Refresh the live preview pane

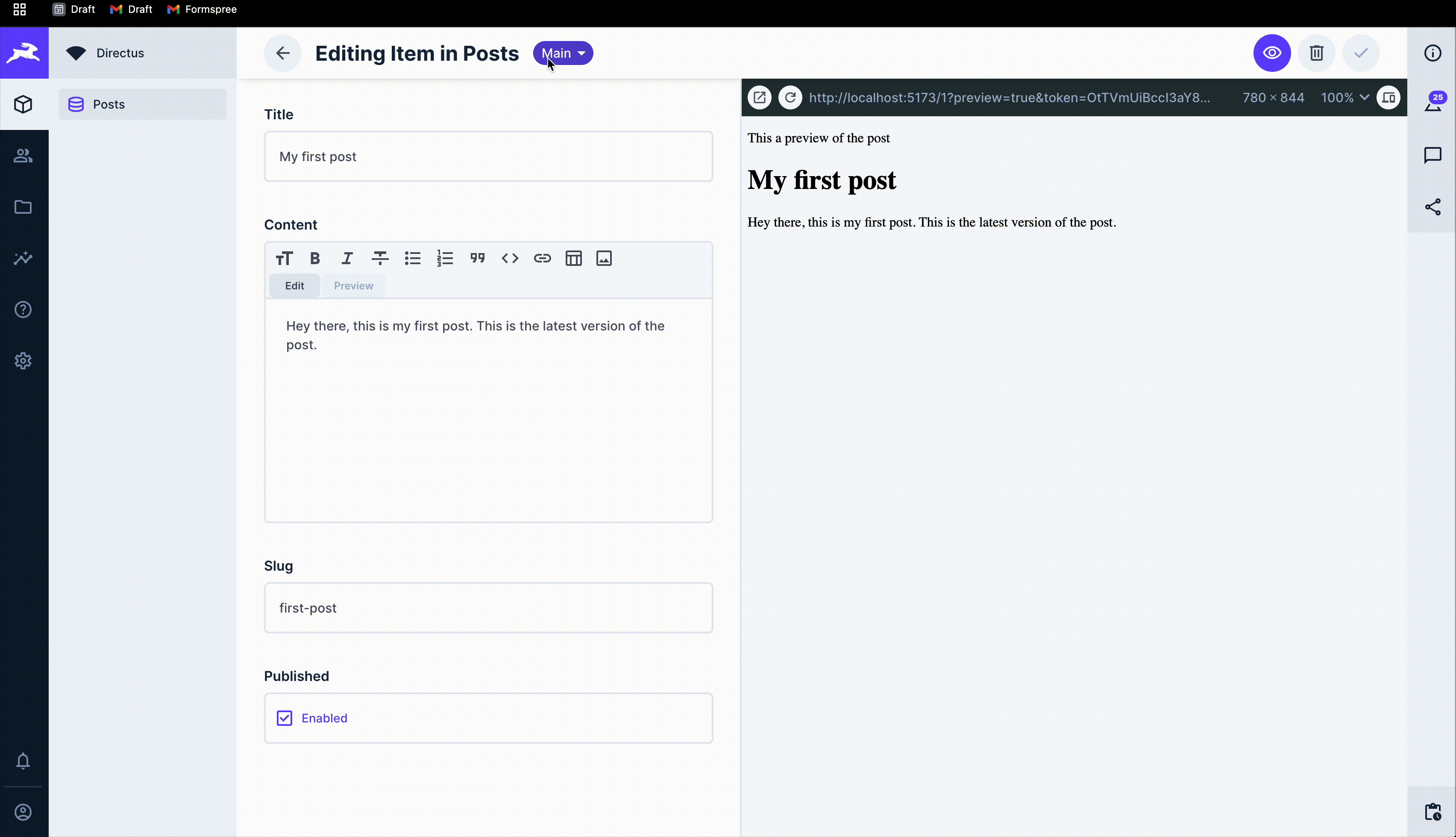point(789,97)
